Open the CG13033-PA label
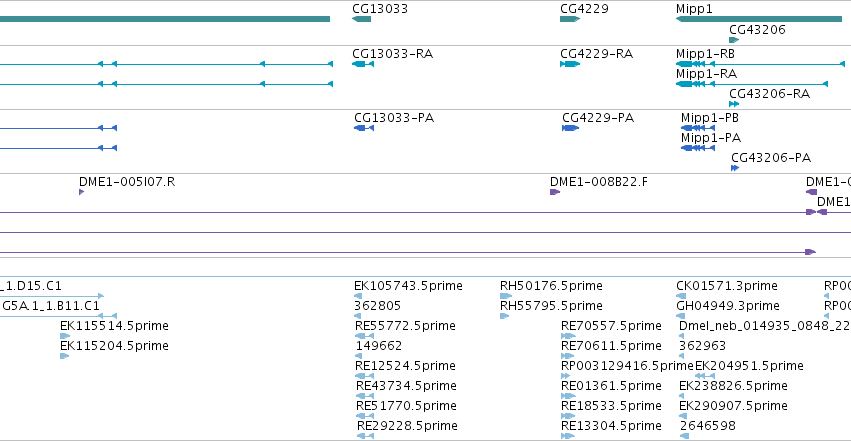The width and height of the screenshot is (851, 441). tap(393, 118)
